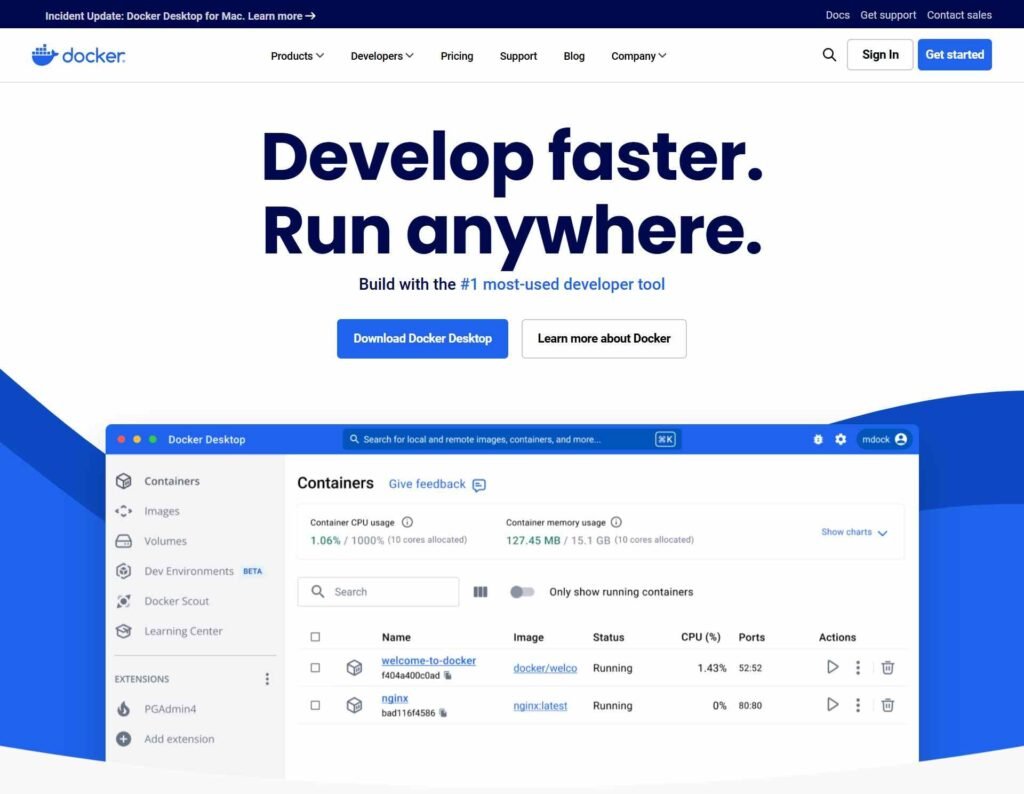Click the containers Search input field
This screenshot has width=1024, height=794.
pos(378,592)
